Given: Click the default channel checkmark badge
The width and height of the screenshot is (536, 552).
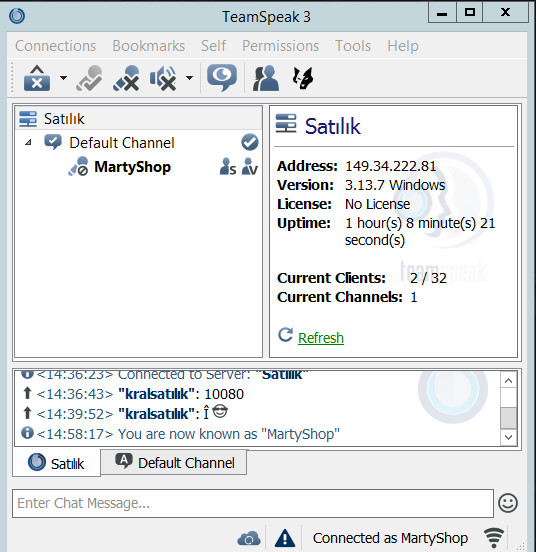Looking at the screenshot, I should pyautogui.click(x=250, y=142).
